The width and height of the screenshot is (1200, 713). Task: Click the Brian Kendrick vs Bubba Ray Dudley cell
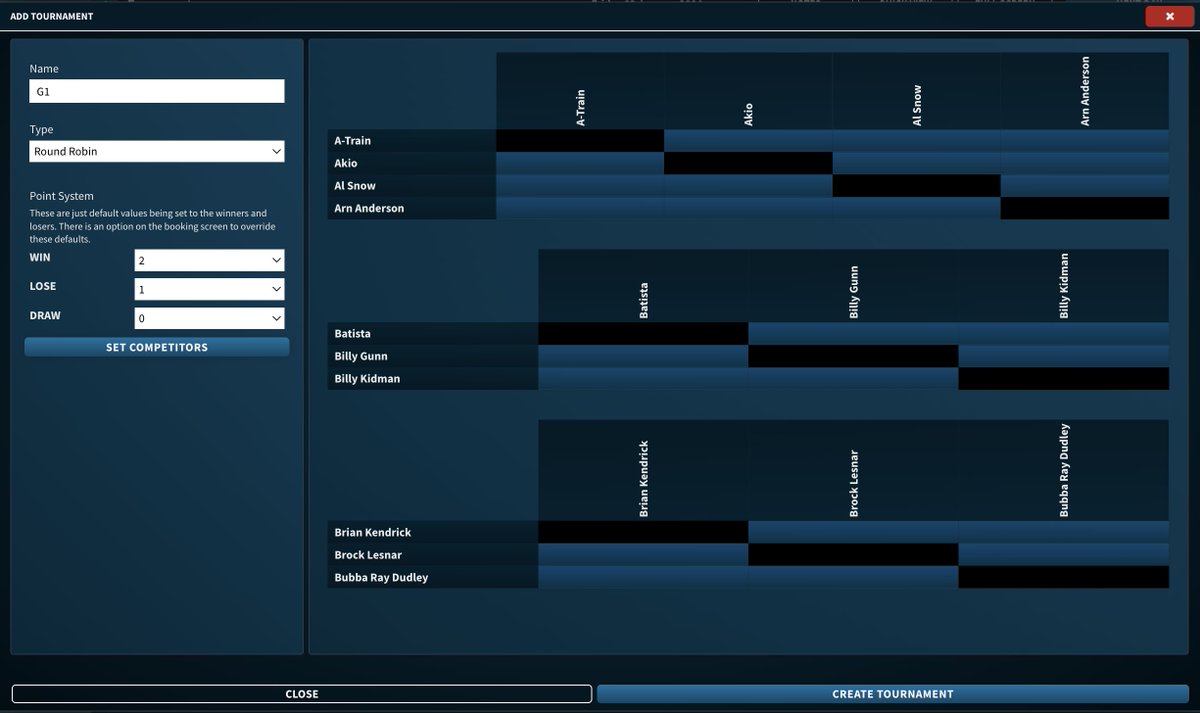(1064, 533)
